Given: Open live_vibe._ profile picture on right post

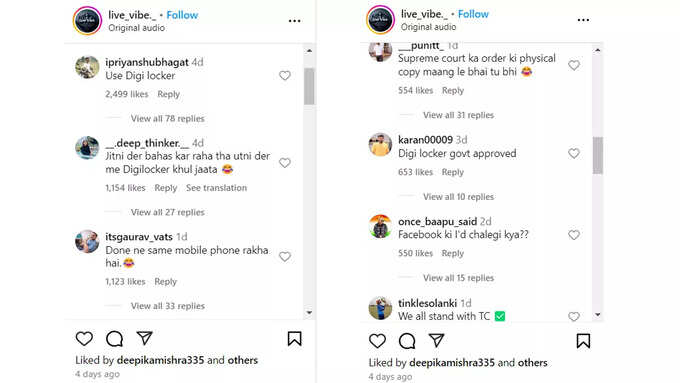Looking at the screenshot, I should [380, 20].
